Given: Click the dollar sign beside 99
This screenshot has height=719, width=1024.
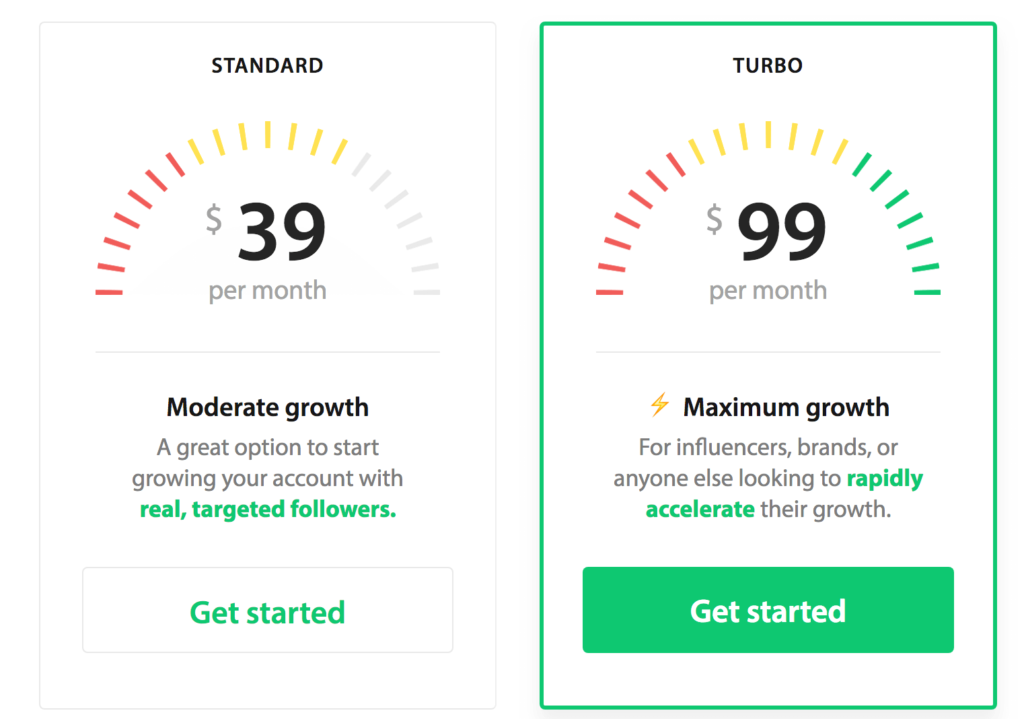Looking at the screenshot, I should tap(714, 218).
